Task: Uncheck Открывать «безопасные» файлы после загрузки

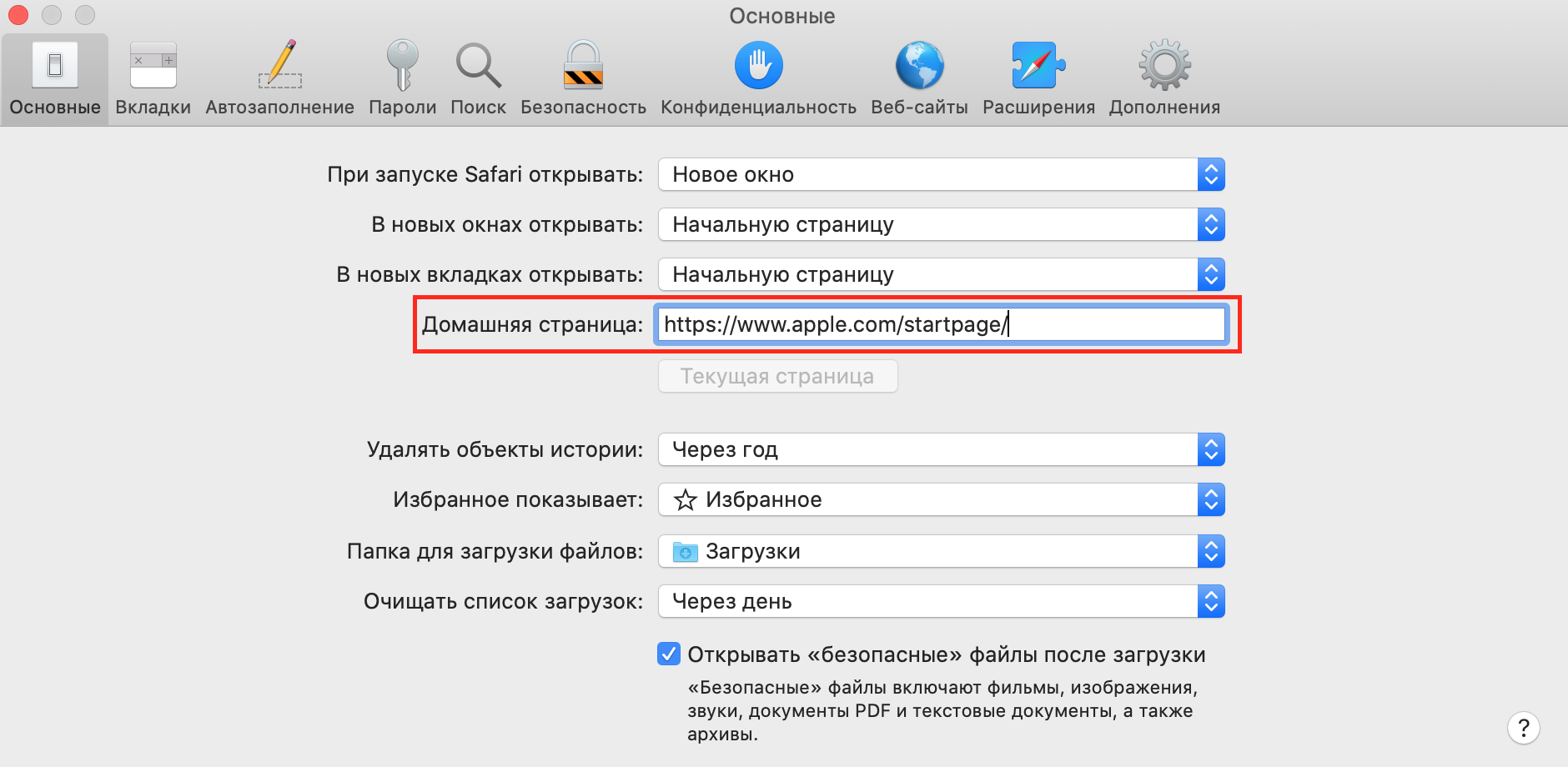Action: pyautogui.click(x=669, y=654)
